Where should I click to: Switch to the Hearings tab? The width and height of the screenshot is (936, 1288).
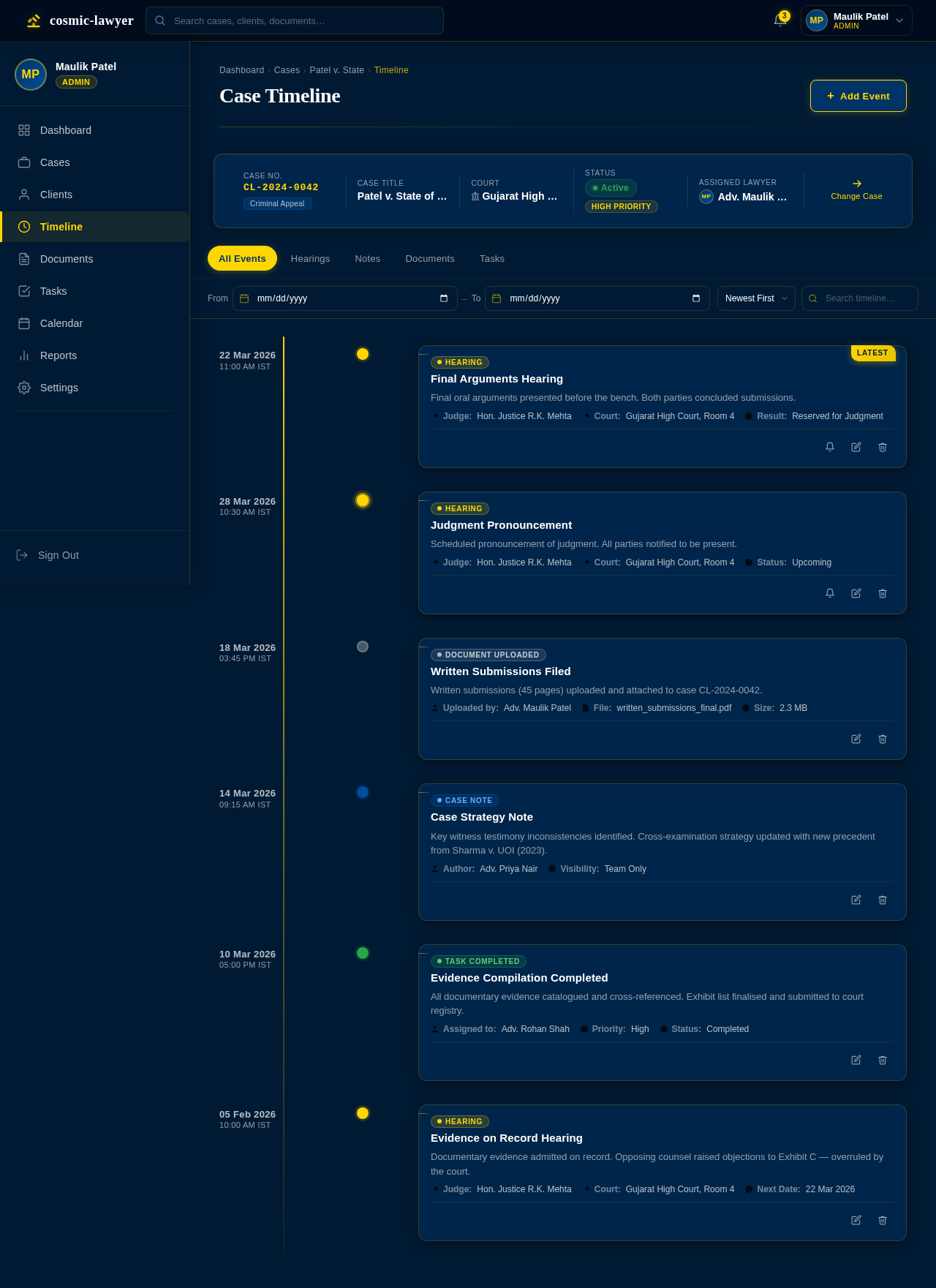310,258
